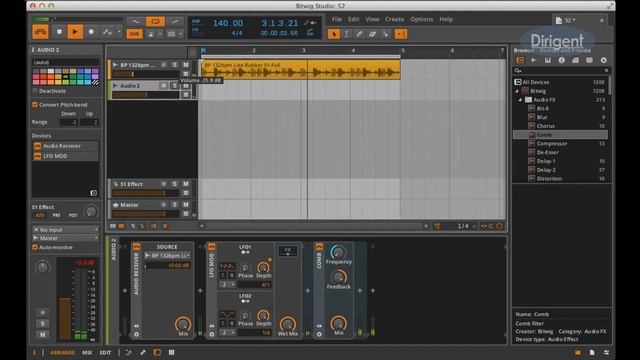Click the Comb Frequency knob

[338, 252]
